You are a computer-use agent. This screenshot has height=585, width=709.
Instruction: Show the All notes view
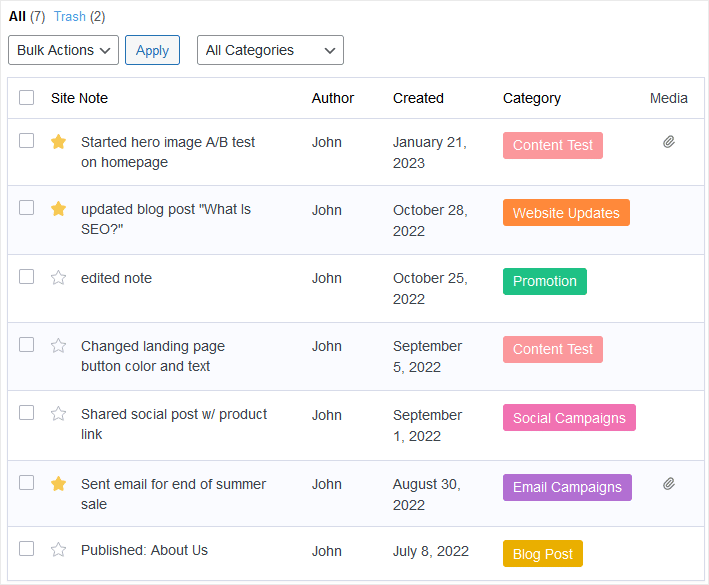(17, 16)
